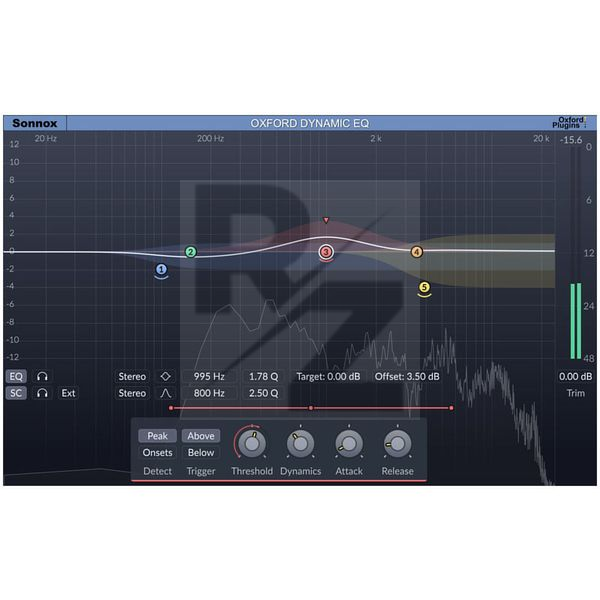Select EQ band node 1

161,269
